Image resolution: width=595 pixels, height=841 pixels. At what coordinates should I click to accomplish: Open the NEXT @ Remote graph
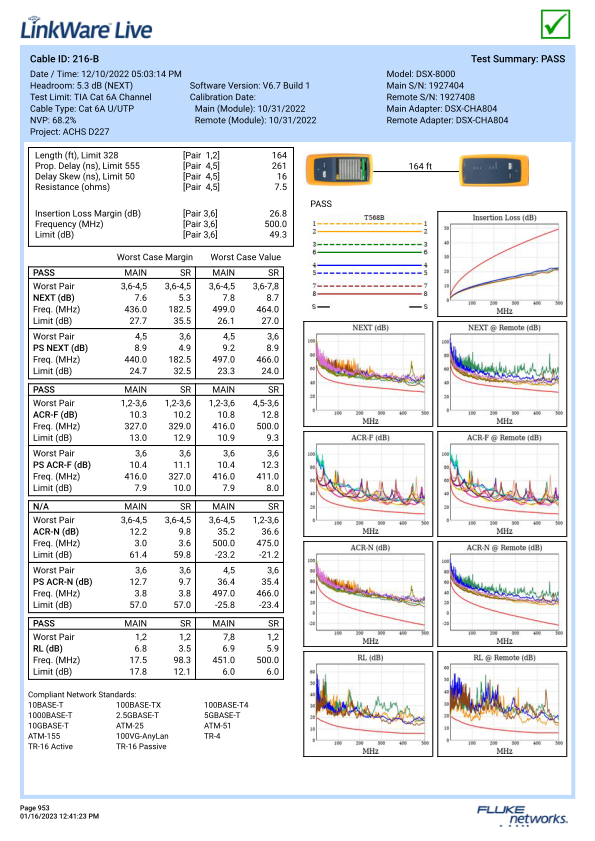click(x=502, y=374)
